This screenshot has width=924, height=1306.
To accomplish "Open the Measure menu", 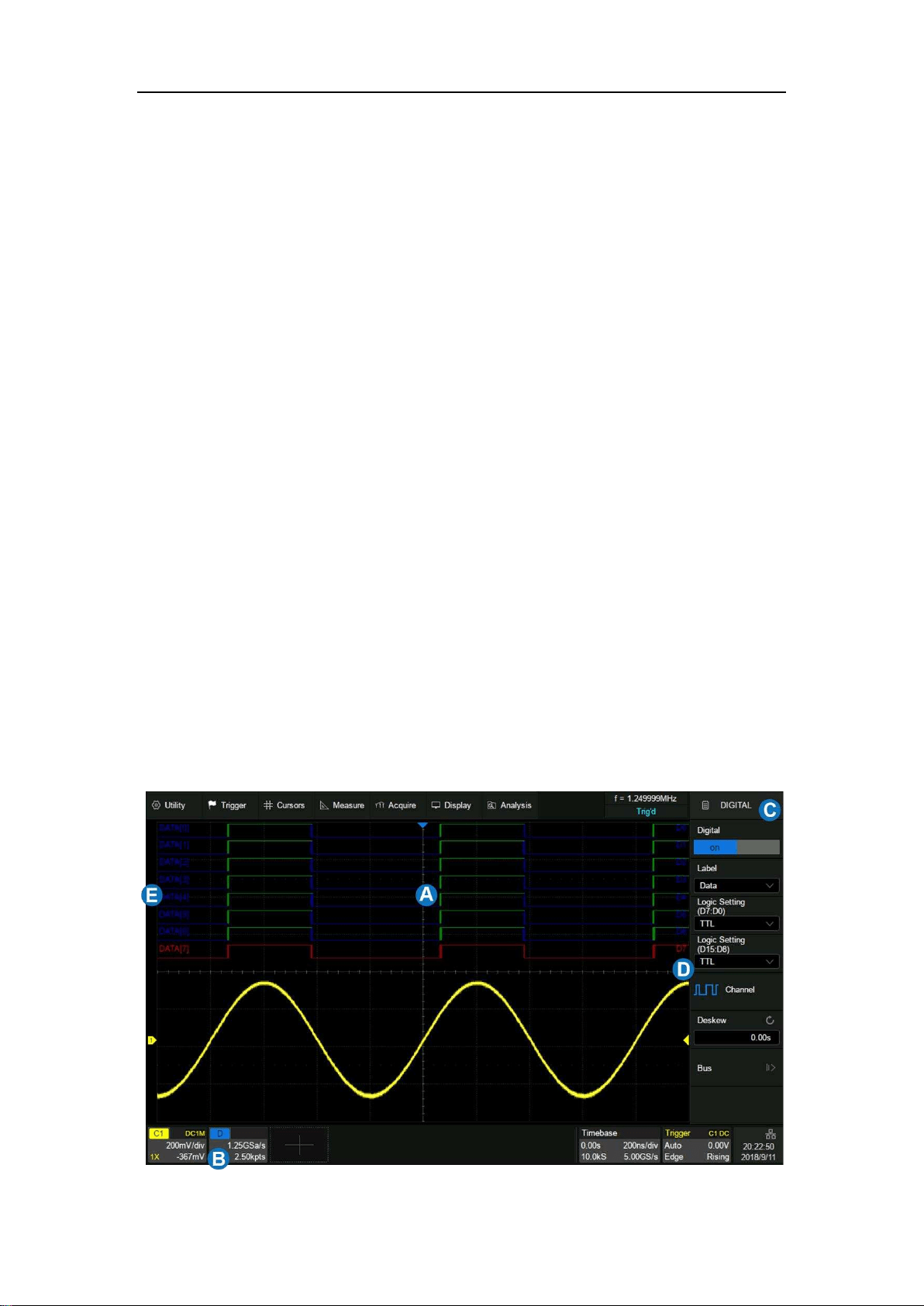I will (x=342, y=805).
